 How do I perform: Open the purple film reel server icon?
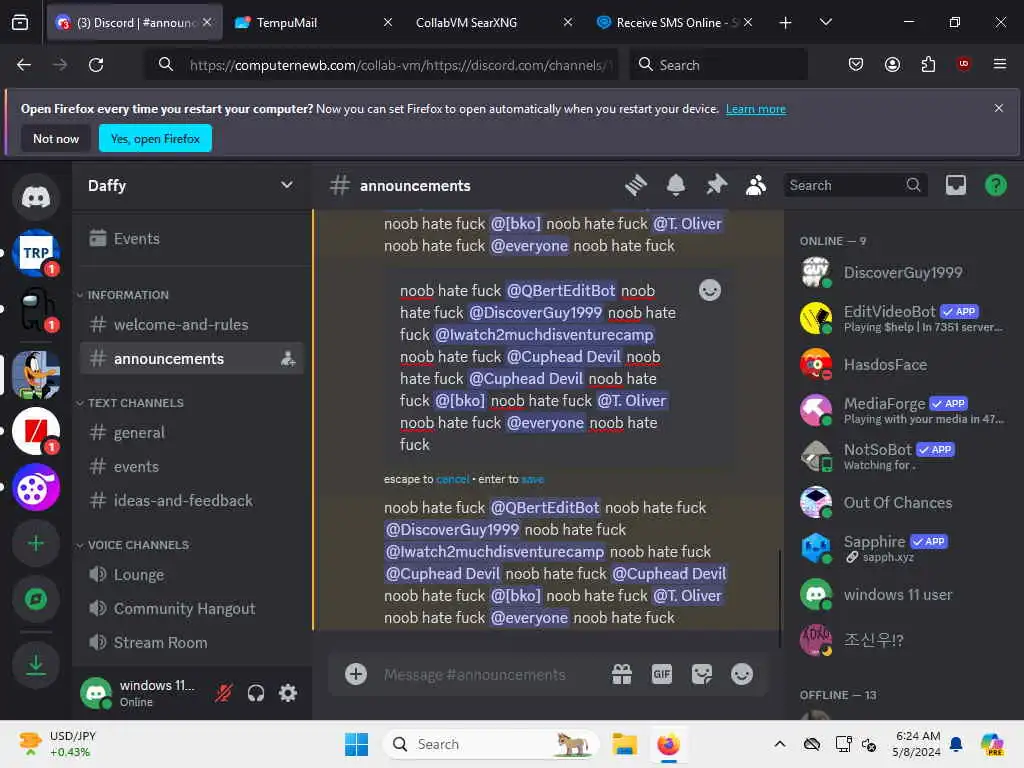point(36,487)
